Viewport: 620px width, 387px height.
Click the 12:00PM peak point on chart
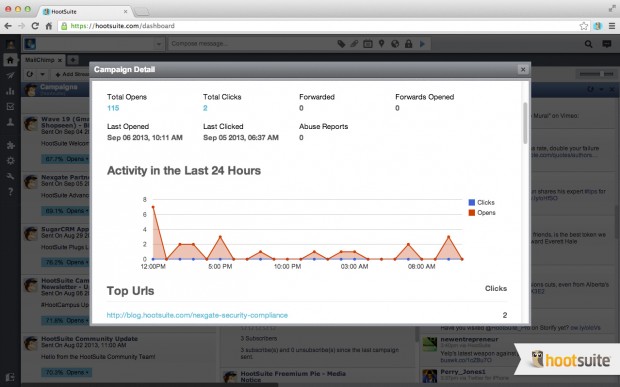point(153,207)
